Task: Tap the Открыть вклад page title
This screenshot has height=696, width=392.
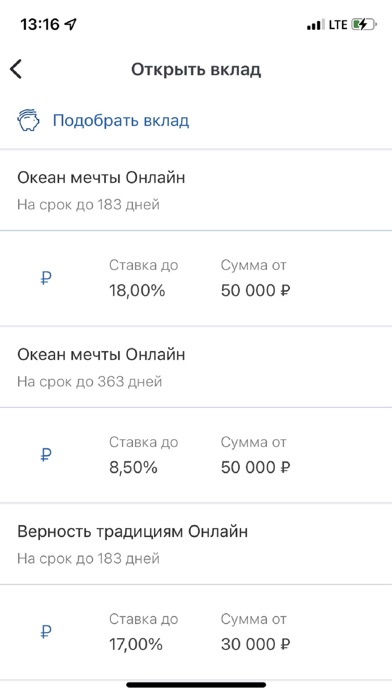Action: 196,70
